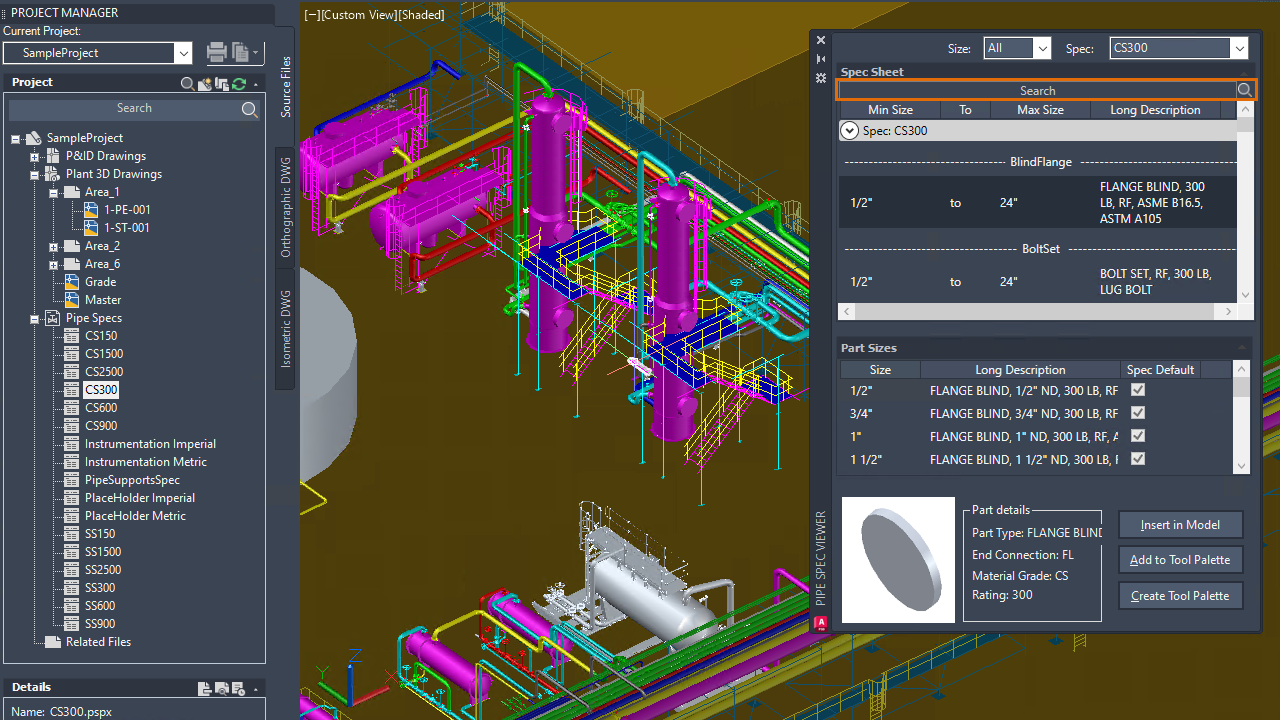Open the Size dropdown showing All

(1017, 48)
